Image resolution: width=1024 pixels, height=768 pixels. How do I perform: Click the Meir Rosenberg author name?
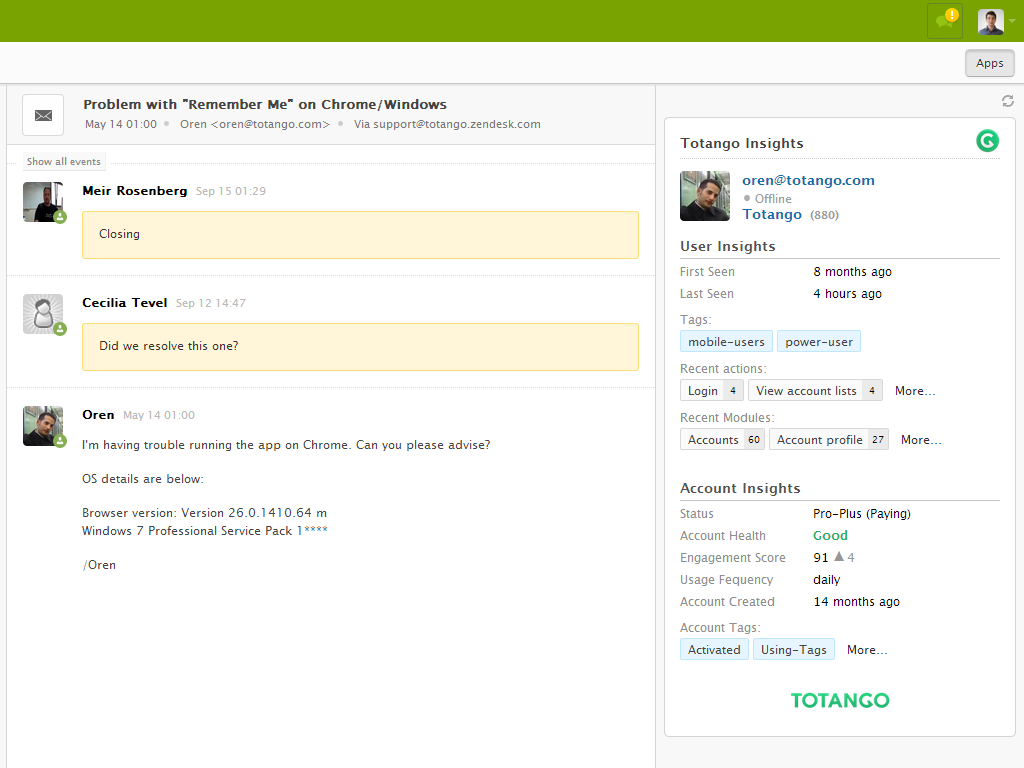135,191
